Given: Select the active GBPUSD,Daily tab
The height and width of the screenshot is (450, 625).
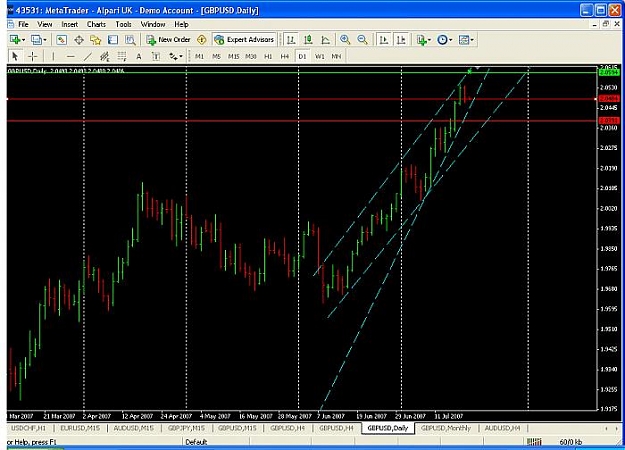Looking at the screenshot, I should click(x=388, y=428).
